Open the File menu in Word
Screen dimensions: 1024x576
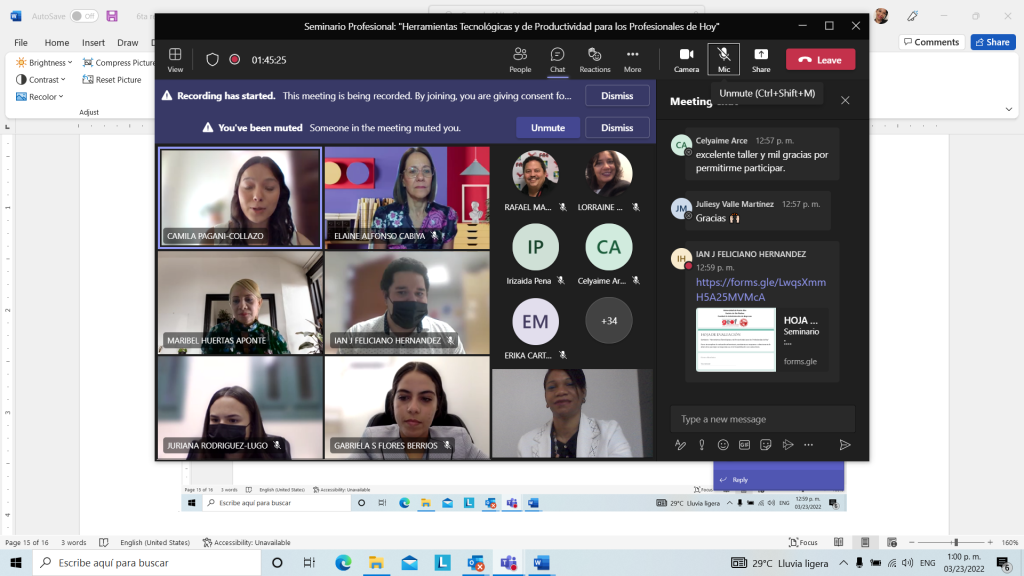click(x=21, y=42)
